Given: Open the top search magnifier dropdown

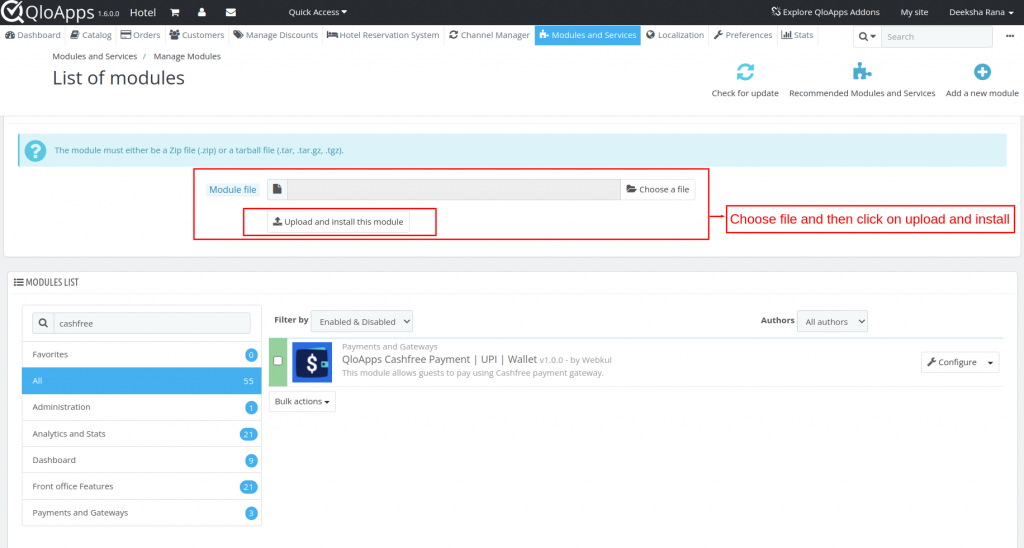Looking at the screenshot, I should point(867,37).
